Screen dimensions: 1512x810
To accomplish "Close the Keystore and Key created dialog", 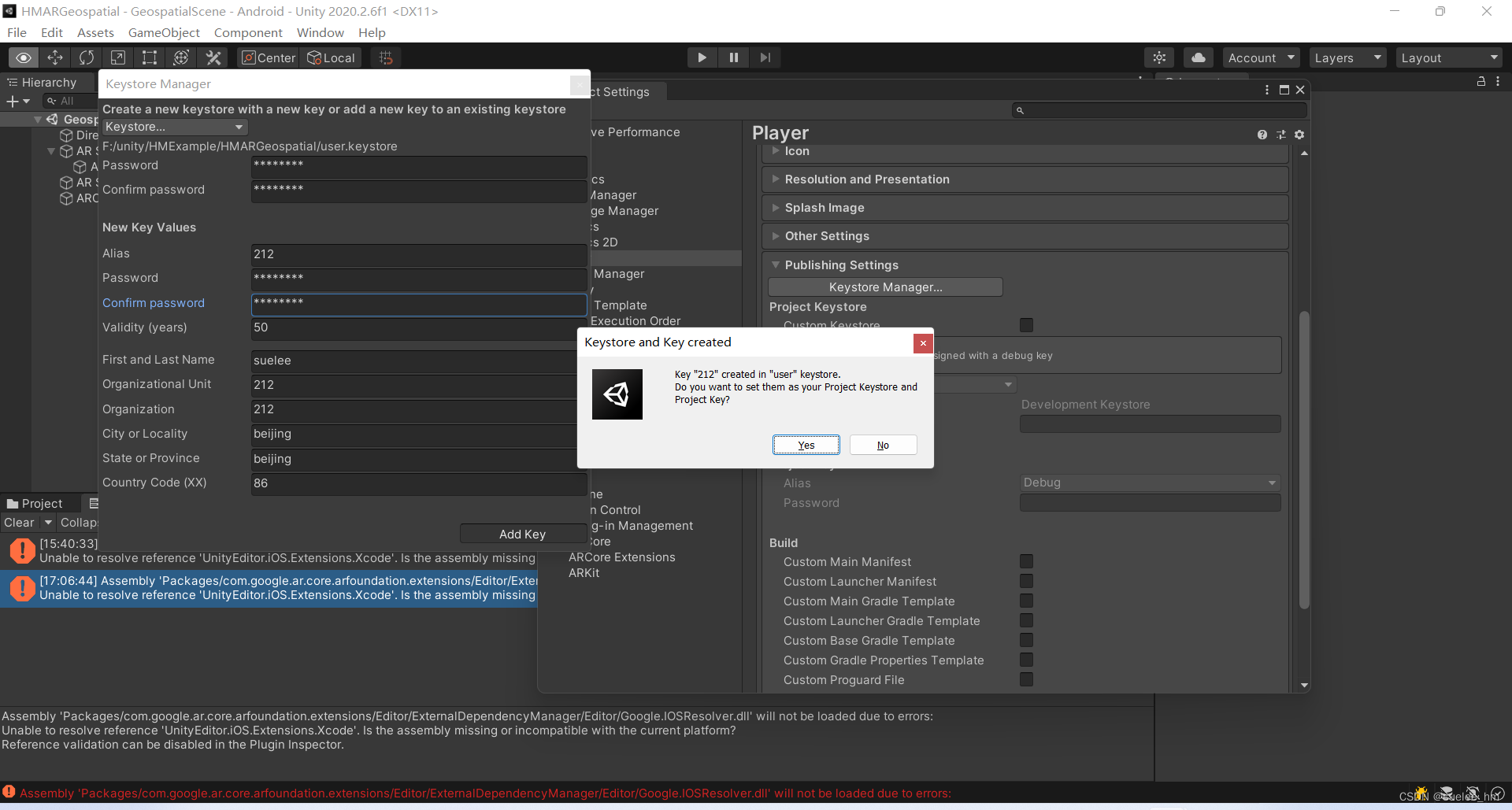I will coord(923,342).
